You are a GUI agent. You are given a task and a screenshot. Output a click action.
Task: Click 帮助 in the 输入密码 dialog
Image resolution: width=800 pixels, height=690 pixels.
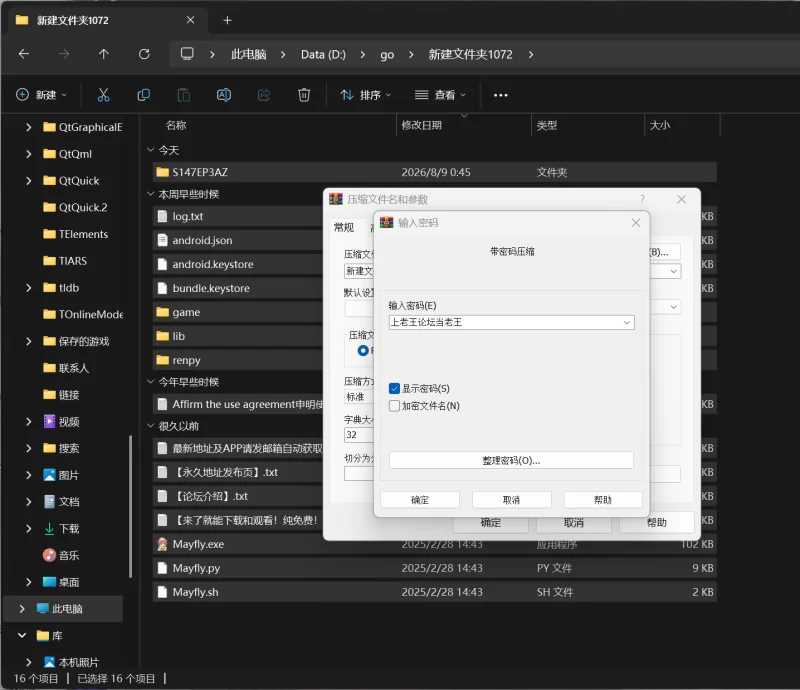click(603, 500)
